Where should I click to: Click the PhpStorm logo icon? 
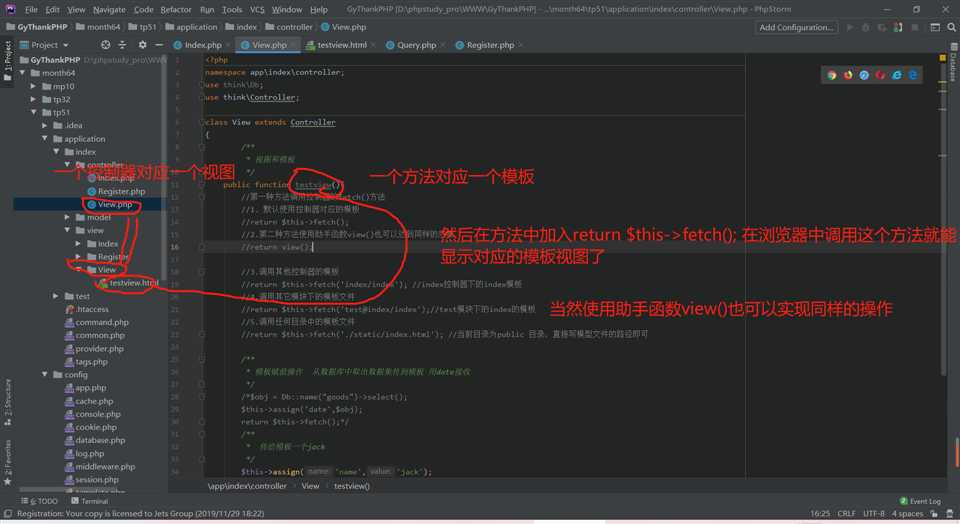(x=10, y=9)
